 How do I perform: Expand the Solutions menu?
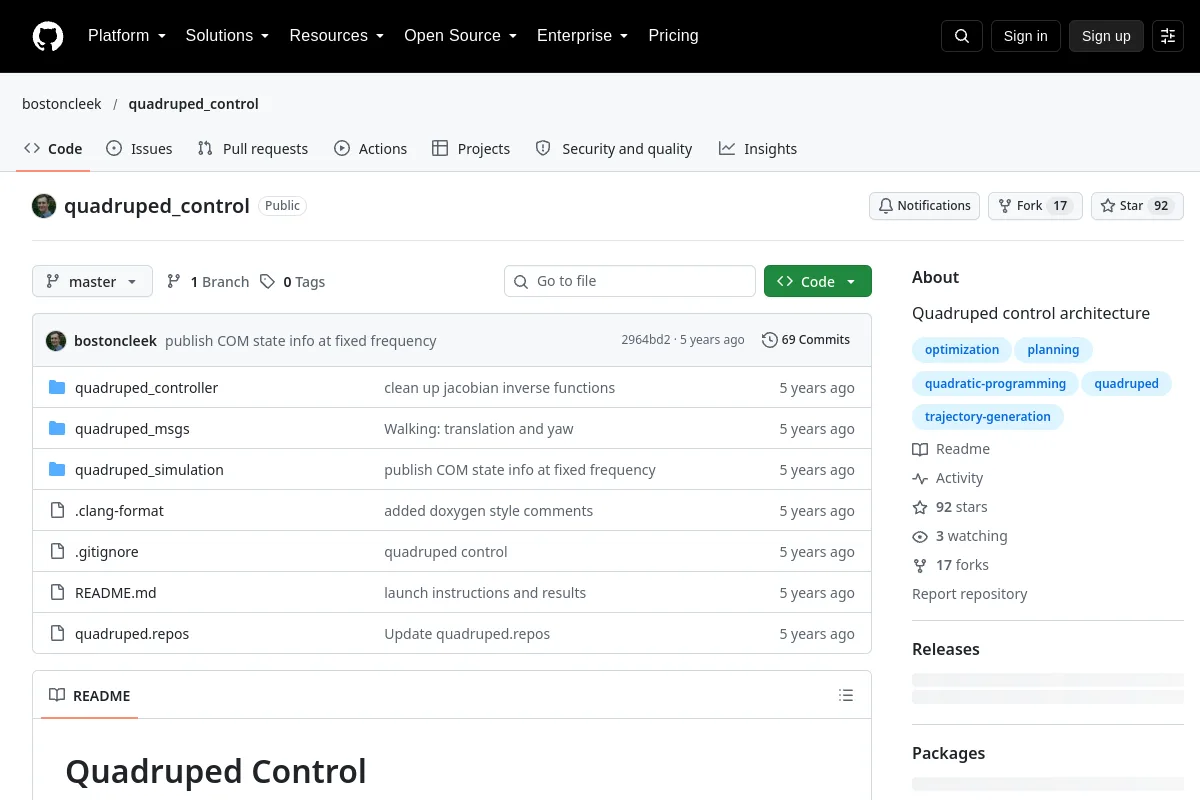[227, 36]
